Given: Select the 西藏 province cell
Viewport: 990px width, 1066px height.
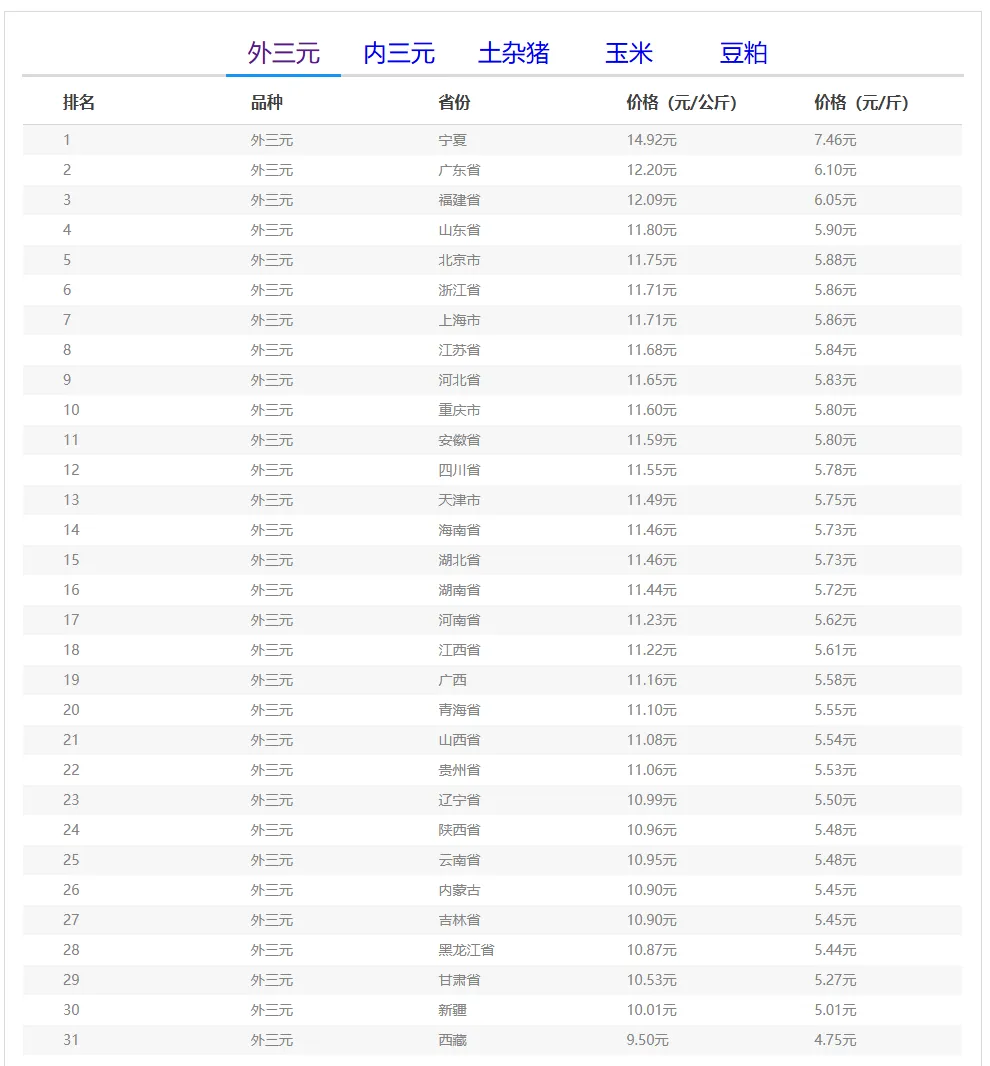Looking at the screenshot, I should (x=452, y=1039).
